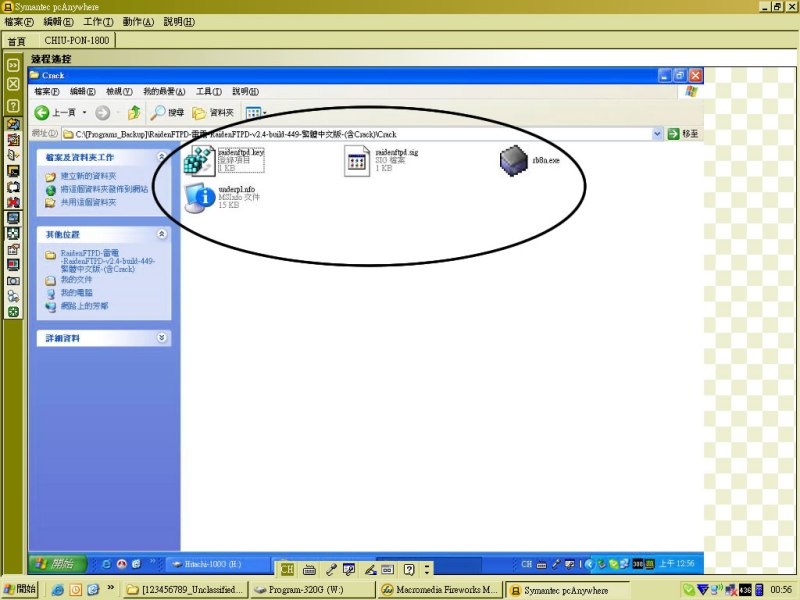
Task: Switch to the CHIU-PON-1800 tab
Action: click(x=77, y=40)
